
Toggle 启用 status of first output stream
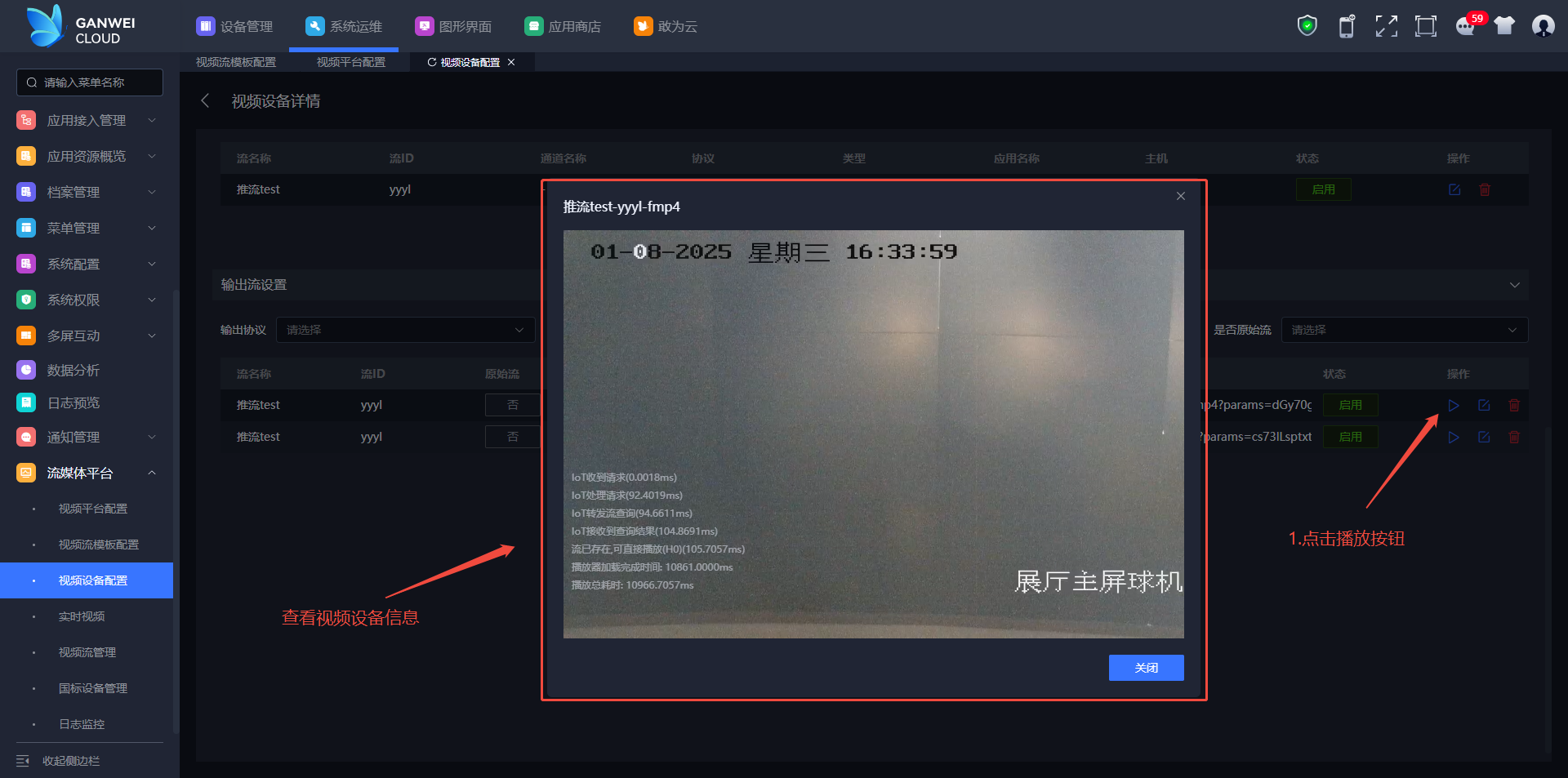[x=1351, y=405]
